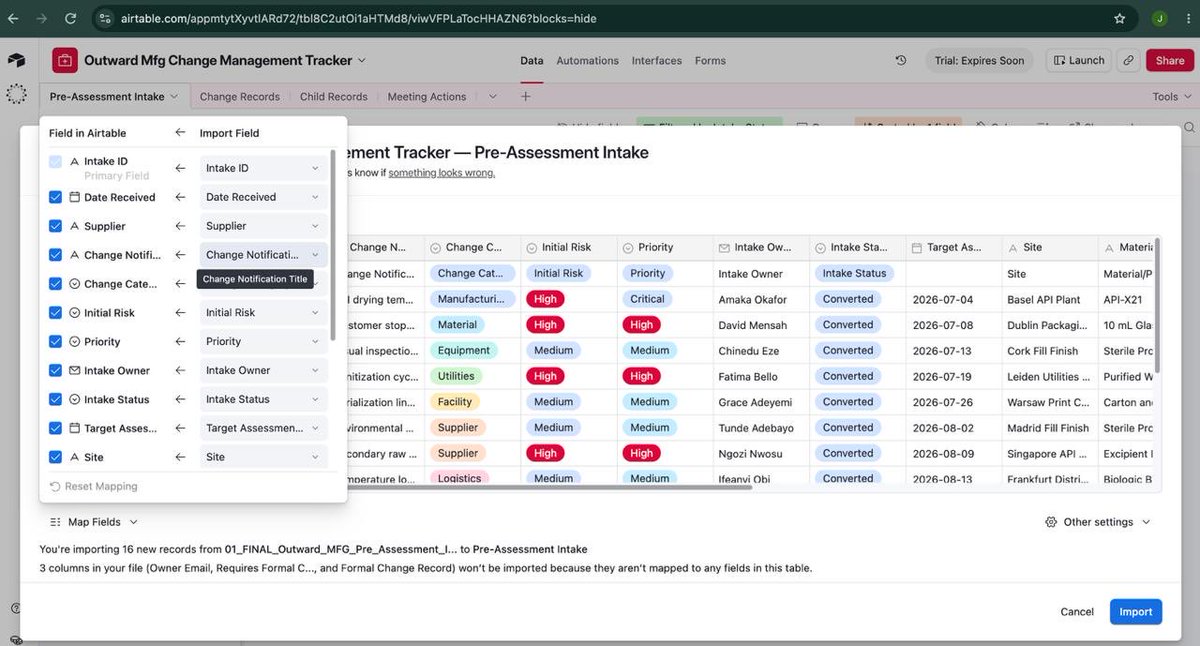Open the Initial Risk import field dropdown
This screenshot has height=646, width=1200.
click(x=263, y=312)
